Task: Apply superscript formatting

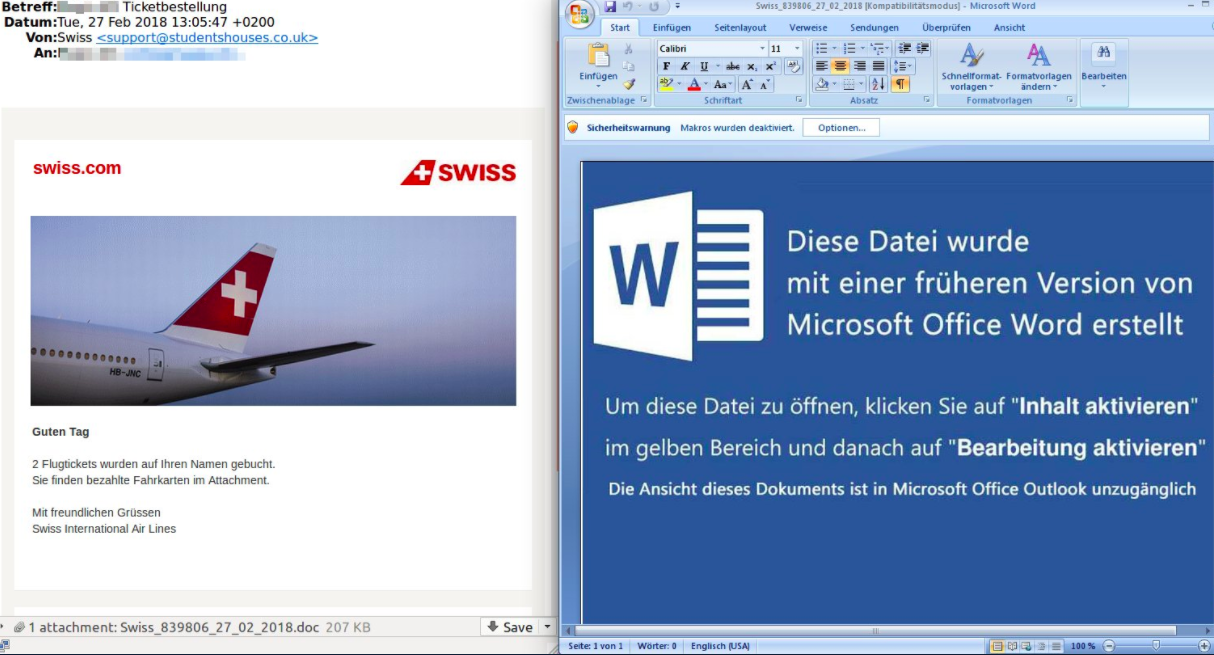Action: click(770, 66)
